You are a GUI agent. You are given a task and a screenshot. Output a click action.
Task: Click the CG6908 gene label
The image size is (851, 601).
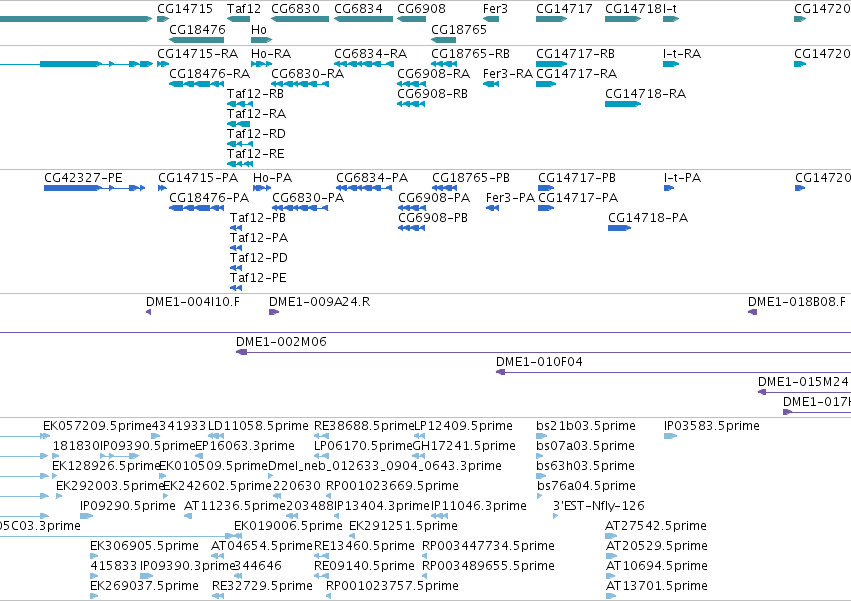click(x=421, y=9)
